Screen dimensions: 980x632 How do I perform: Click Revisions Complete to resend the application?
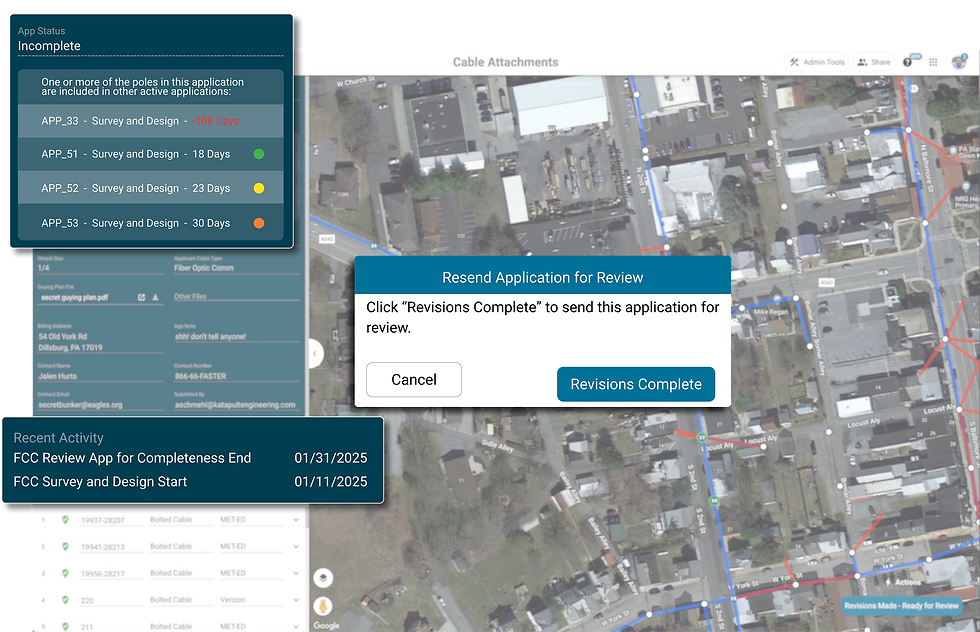click(x=636, y=384)
